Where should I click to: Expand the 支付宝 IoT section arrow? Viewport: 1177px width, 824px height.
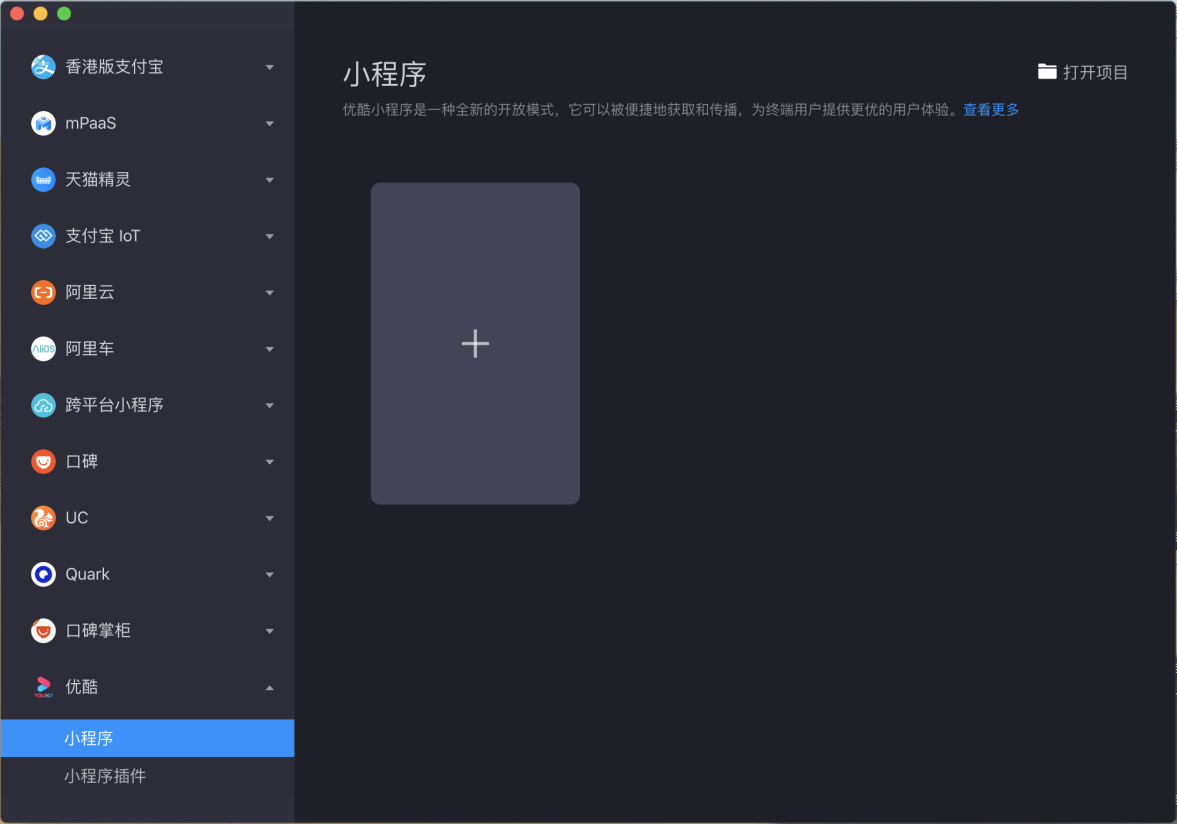click(269, 236)
